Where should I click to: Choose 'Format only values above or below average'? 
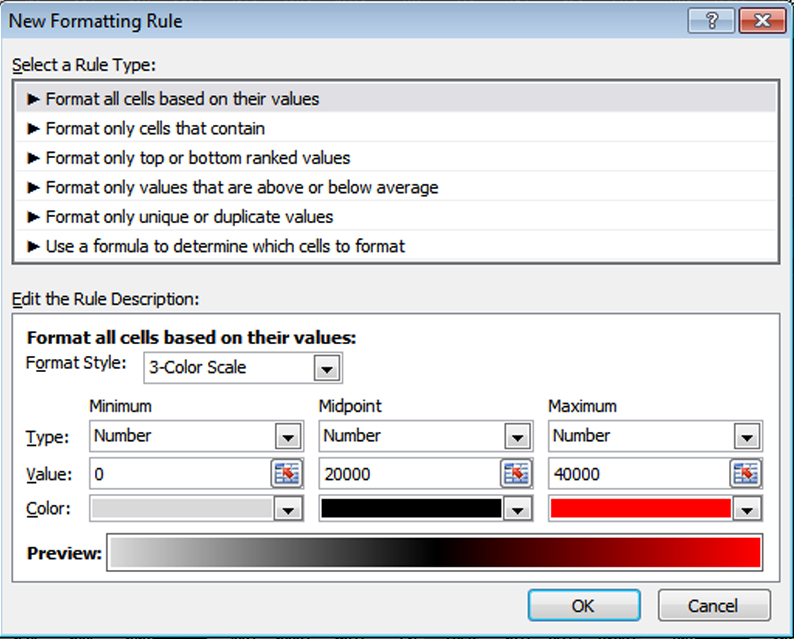pyautogui.click(x=242, y=187)
